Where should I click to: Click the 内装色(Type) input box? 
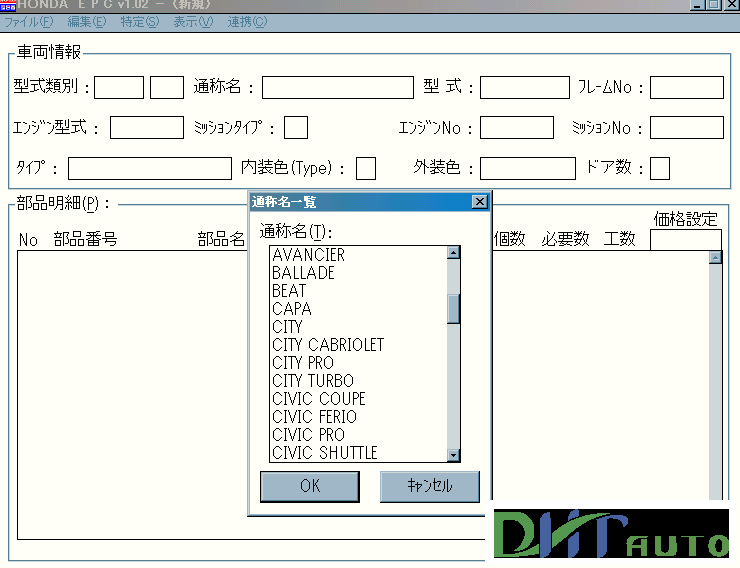click(x=366, y=168)
